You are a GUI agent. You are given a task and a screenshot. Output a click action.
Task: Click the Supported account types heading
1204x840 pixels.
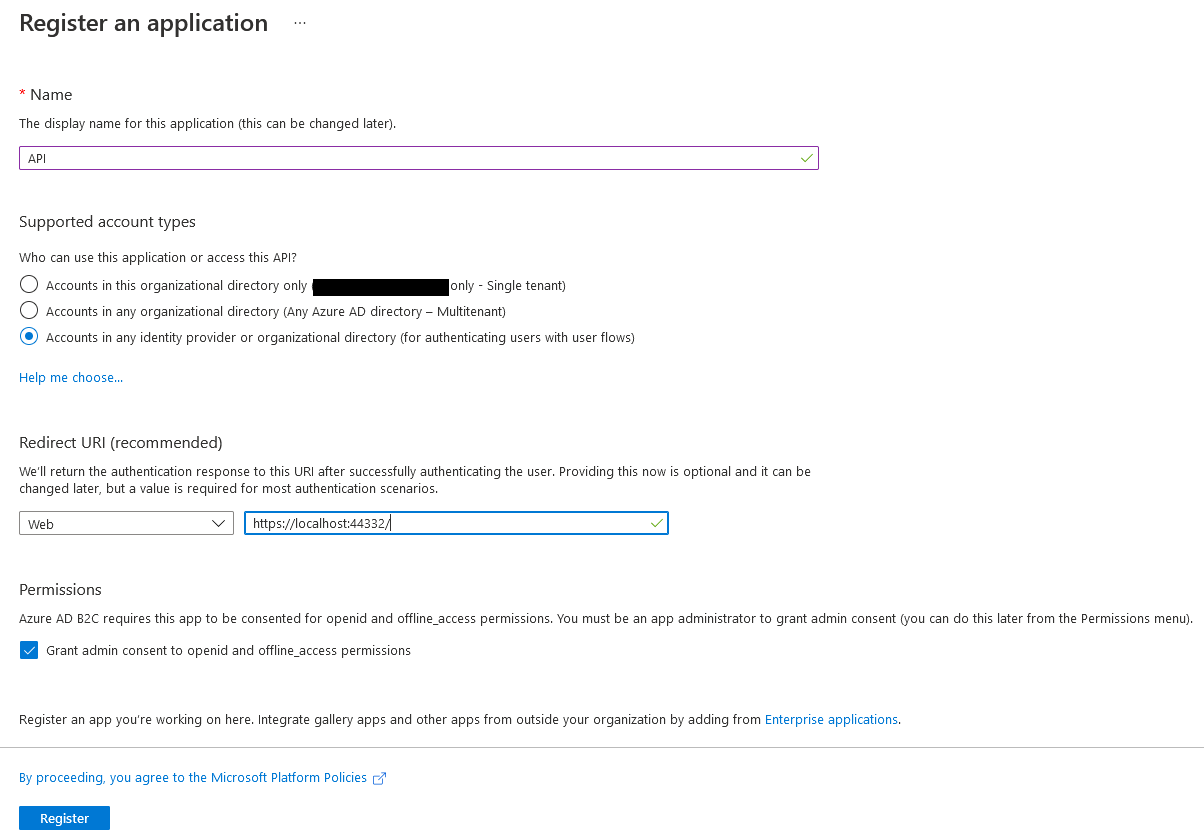[x=107, y=221]
